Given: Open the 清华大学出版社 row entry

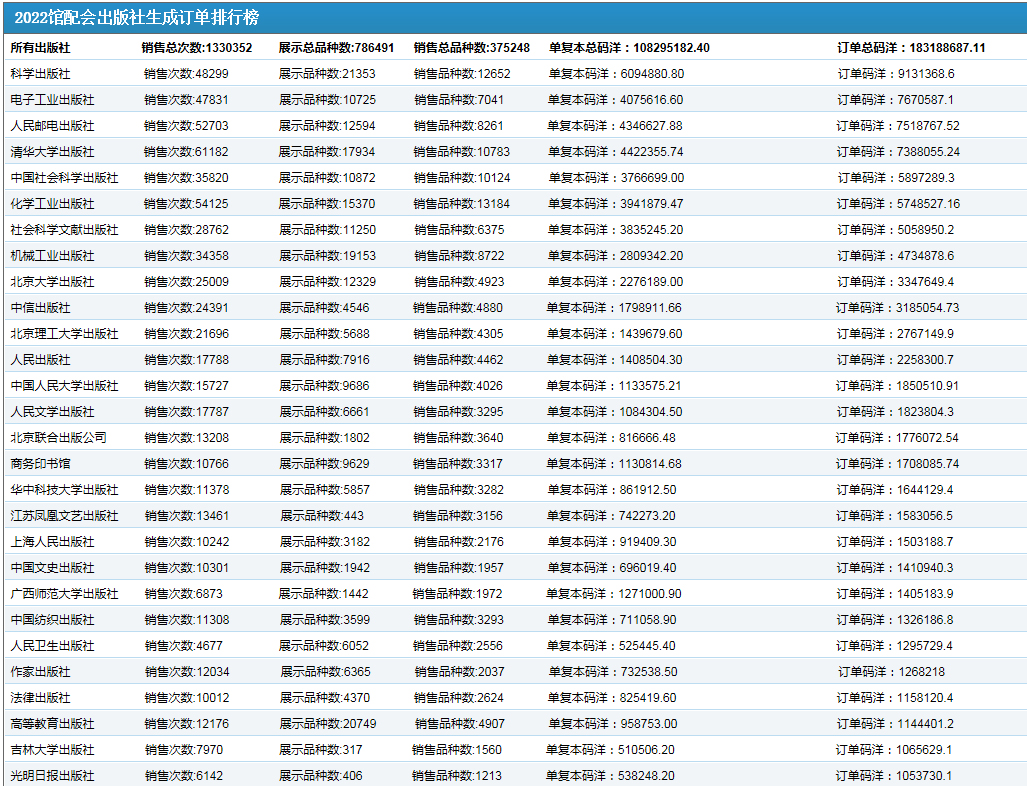Looking at the screenshot, I should (x=52, y=152).
